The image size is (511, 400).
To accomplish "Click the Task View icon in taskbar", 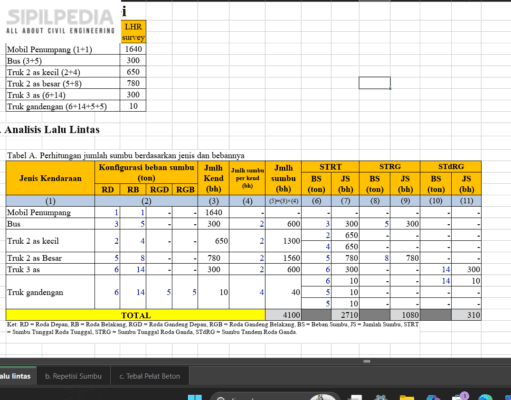I will [x=355, y=398].
